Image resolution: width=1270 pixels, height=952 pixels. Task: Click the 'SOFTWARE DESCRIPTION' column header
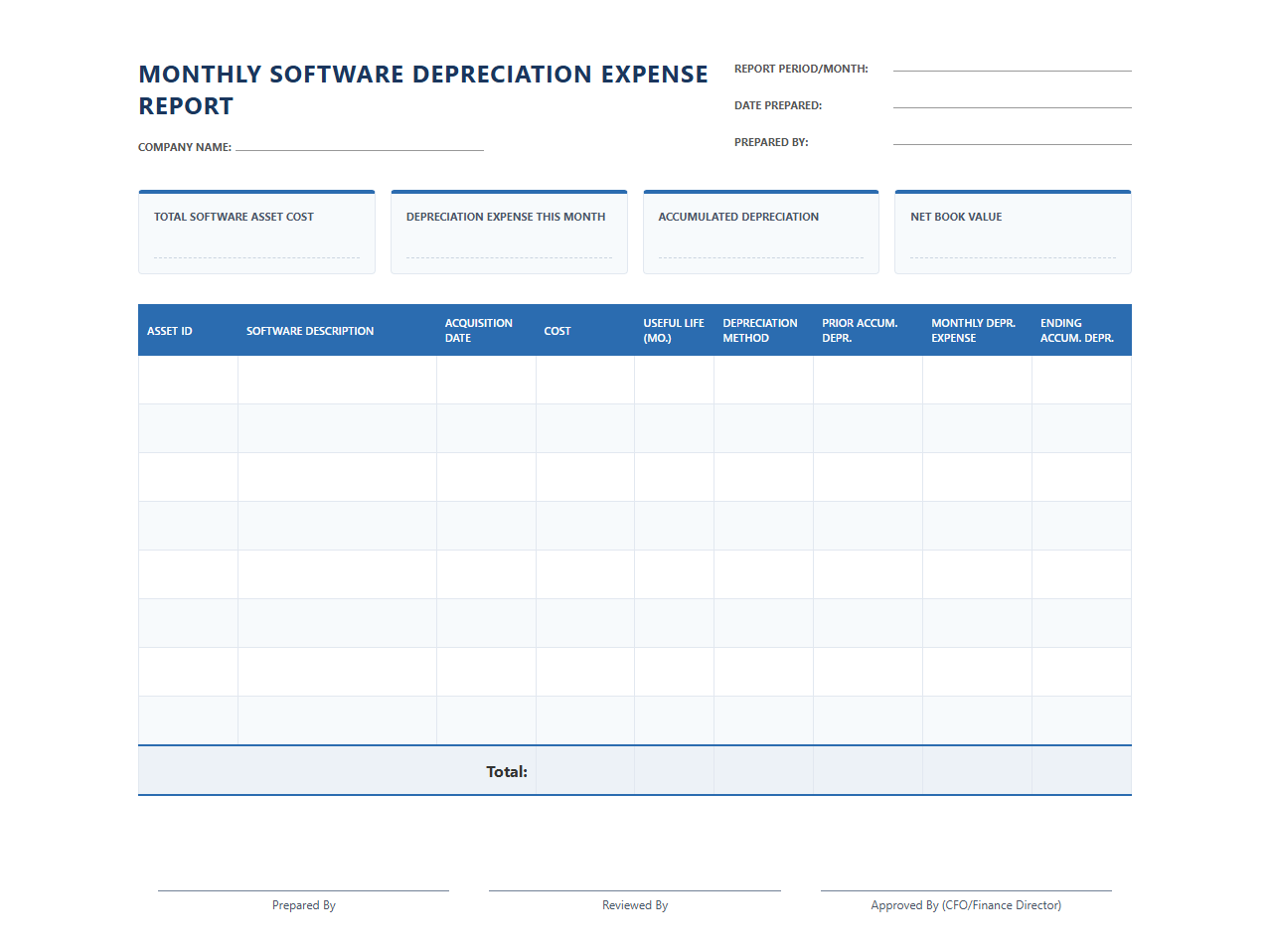point(337,331)
